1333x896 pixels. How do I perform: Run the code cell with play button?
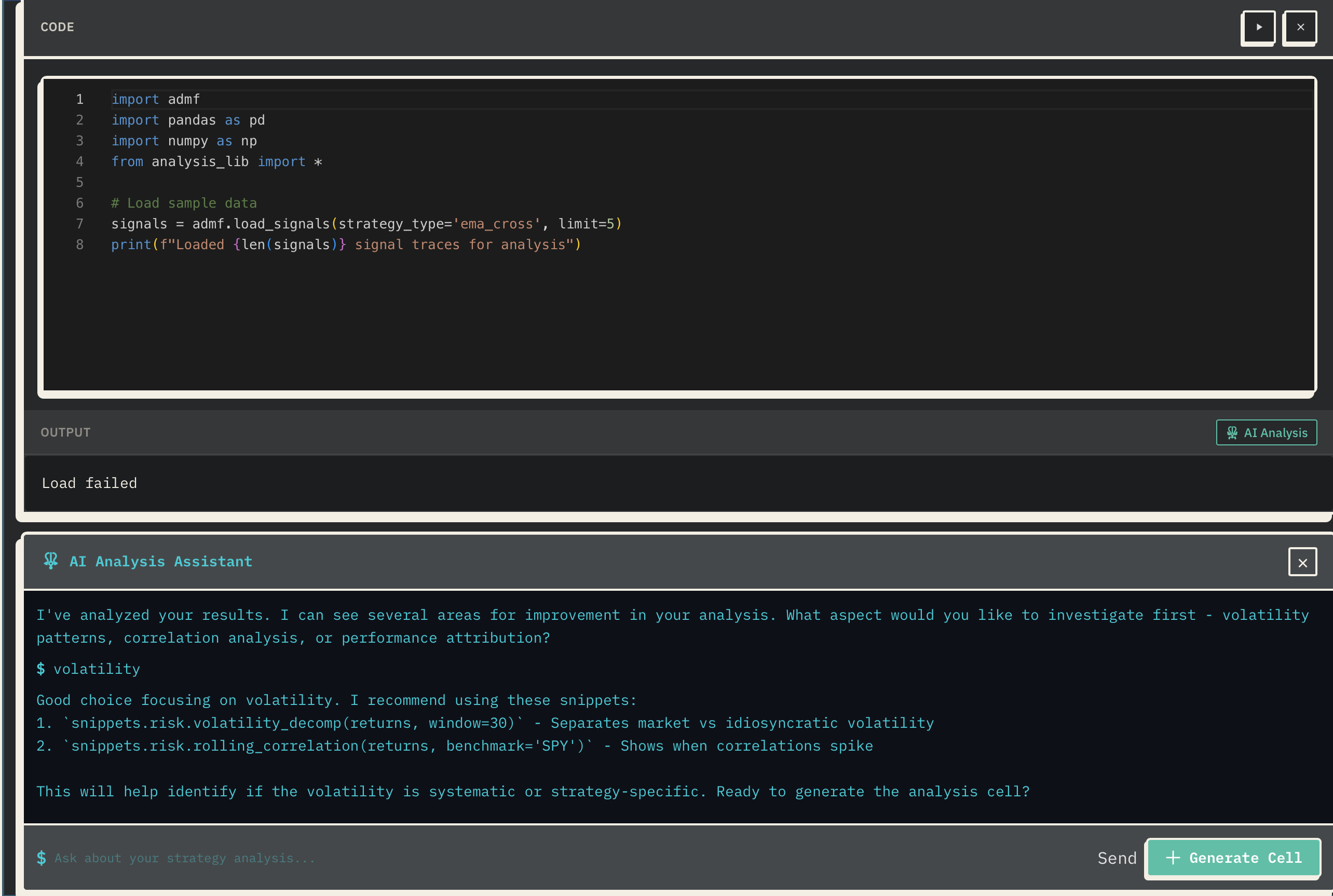click(x=1258, y=27)
